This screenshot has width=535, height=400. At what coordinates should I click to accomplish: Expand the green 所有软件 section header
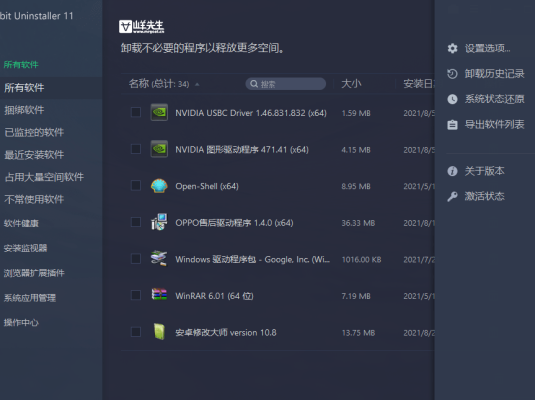(21, 65)
